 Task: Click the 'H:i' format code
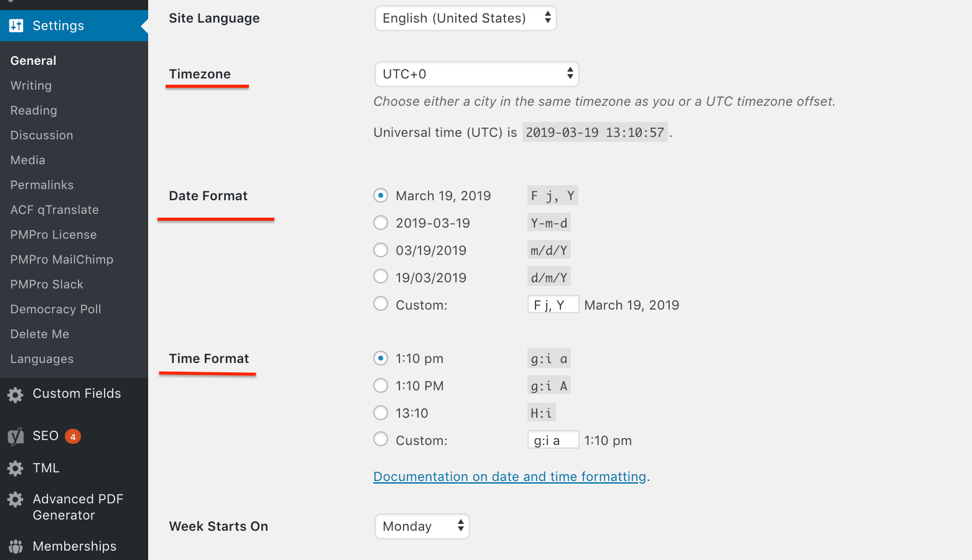(541, 413)
